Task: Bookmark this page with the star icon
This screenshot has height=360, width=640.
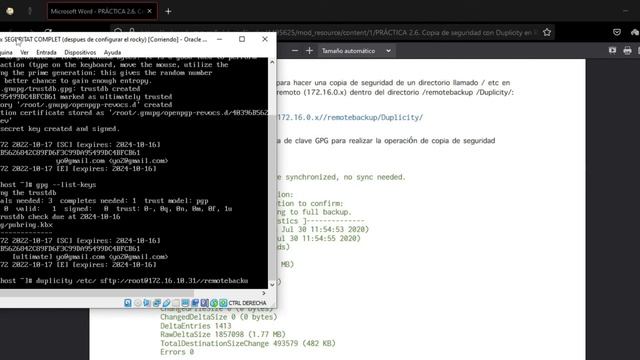Action: point(547,32)
